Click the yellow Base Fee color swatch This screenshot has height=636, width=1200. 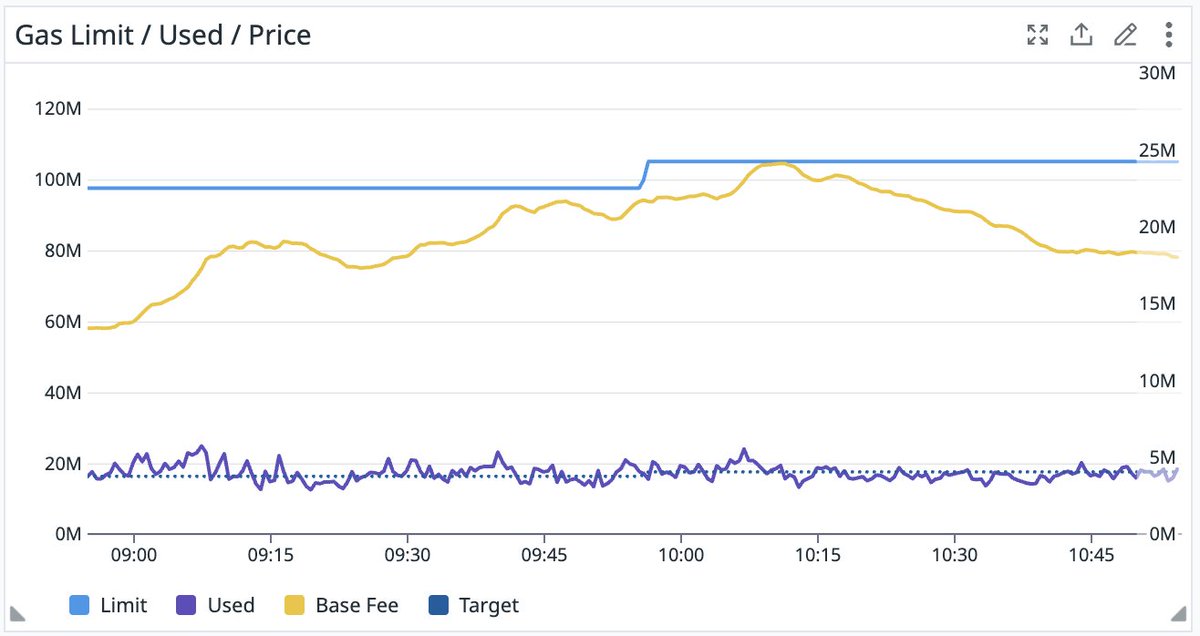pyautogui.click(x=295, y=605)
